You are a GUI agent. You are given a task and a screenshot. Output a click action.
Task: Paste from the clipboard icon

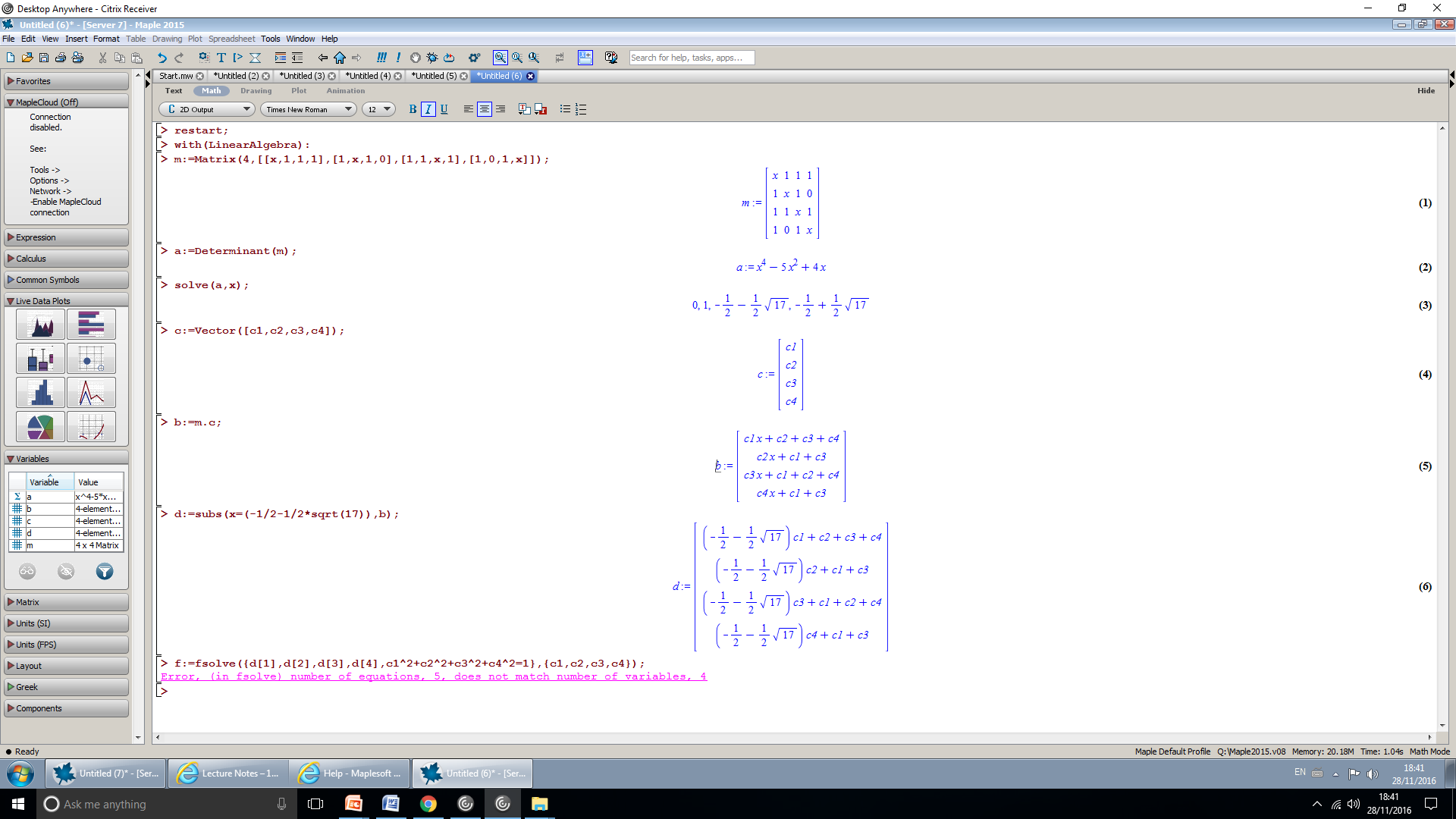click(x=136, y=58)
